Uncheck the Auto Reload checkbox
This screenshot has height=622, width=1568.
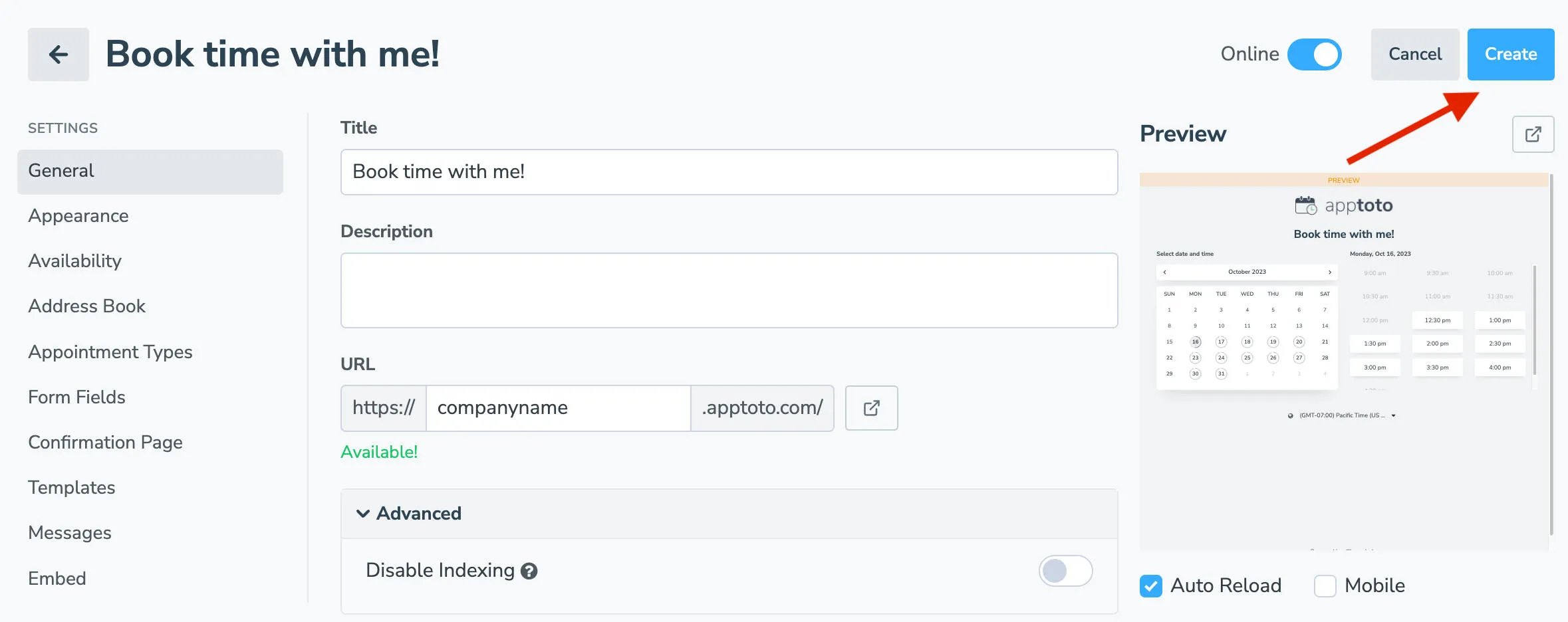point(1151,585)
